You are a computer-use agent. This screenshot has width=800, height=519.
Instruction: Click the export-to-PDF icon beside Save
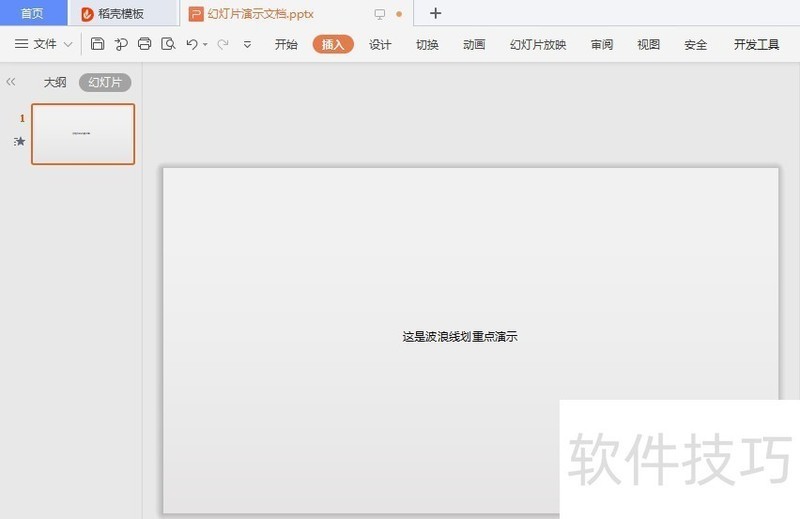coord(121,44)
